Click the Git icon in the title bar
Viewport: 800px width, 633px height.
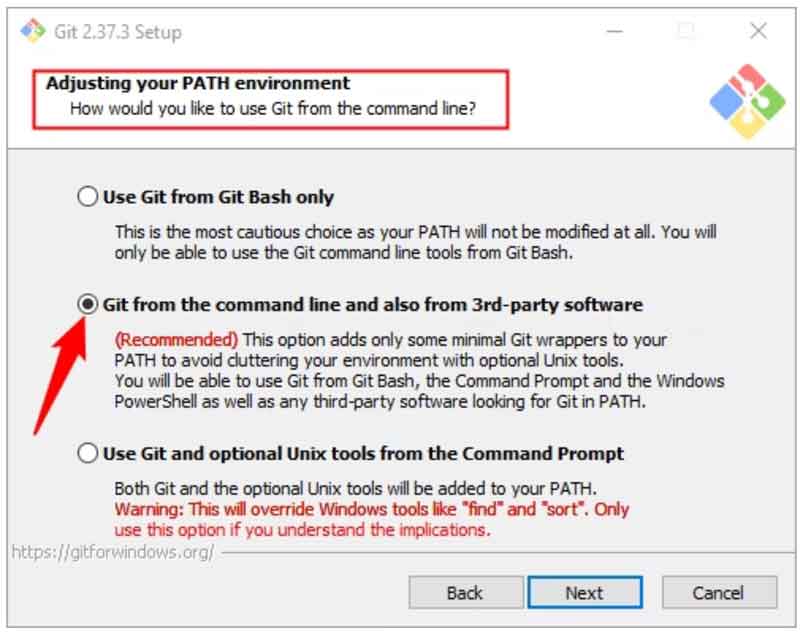[31, 30]
